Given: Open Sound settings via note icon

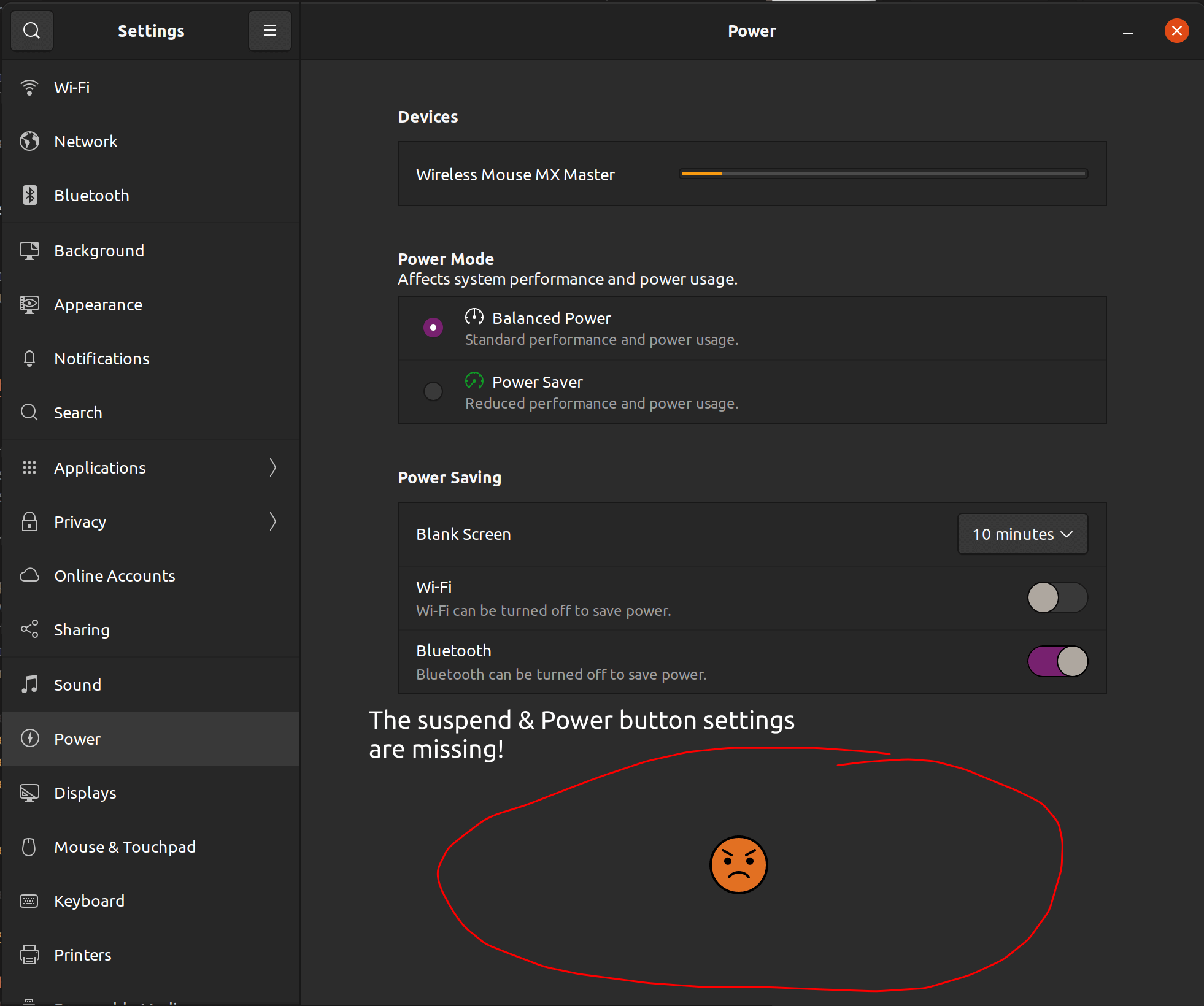Looking at the screenshot, I should pos(29,685).
